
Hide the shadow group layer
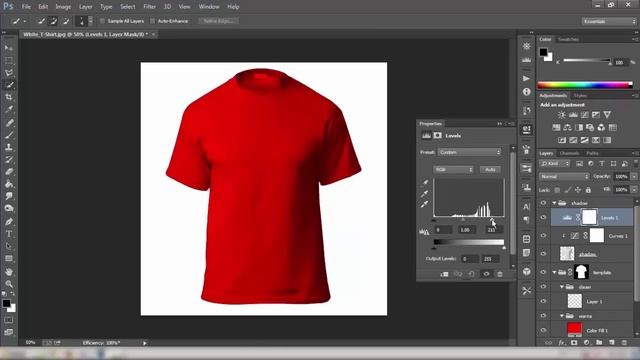543,203
